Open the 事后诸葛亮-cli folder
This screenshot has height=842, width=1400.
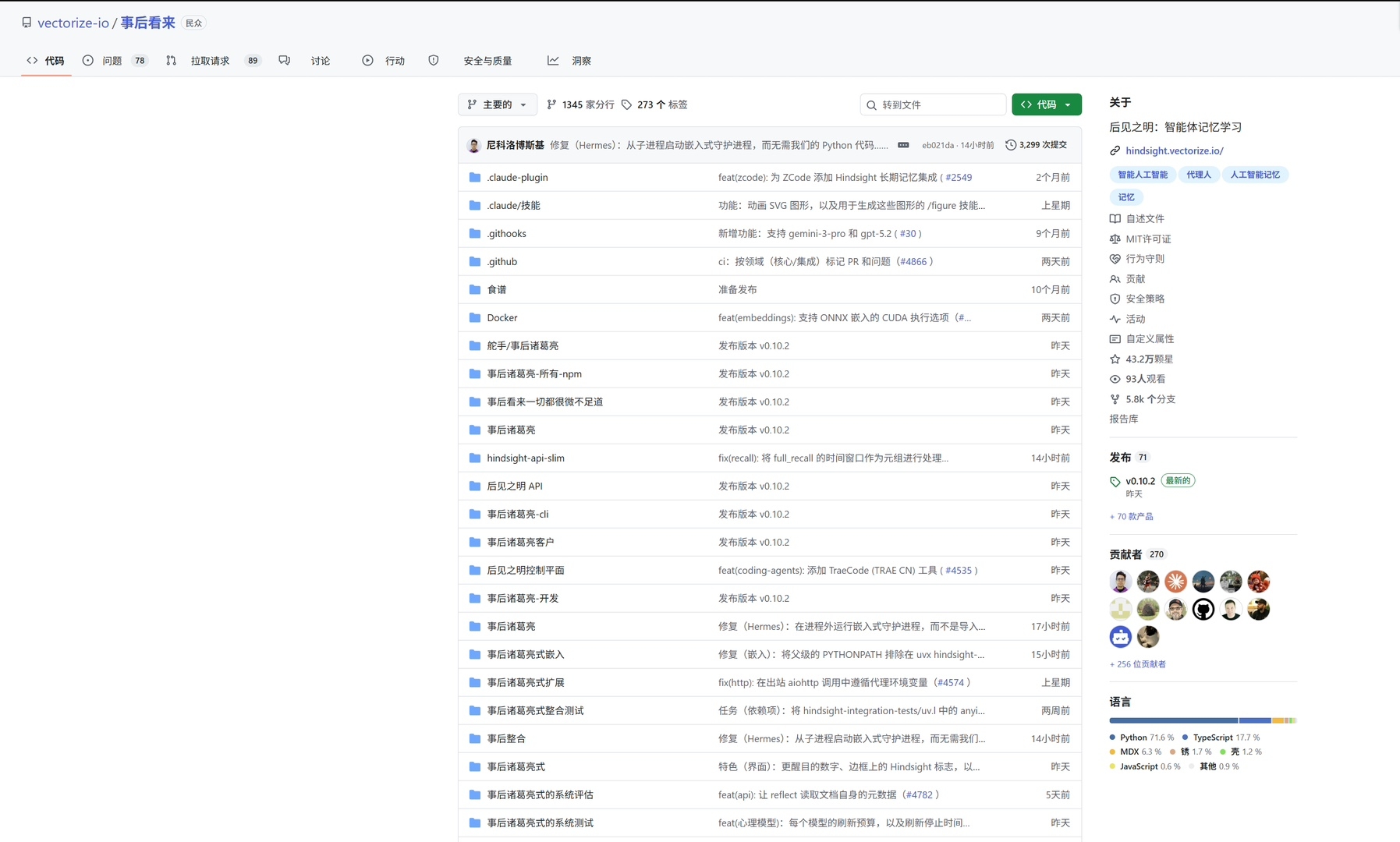[x=518, y=515]
